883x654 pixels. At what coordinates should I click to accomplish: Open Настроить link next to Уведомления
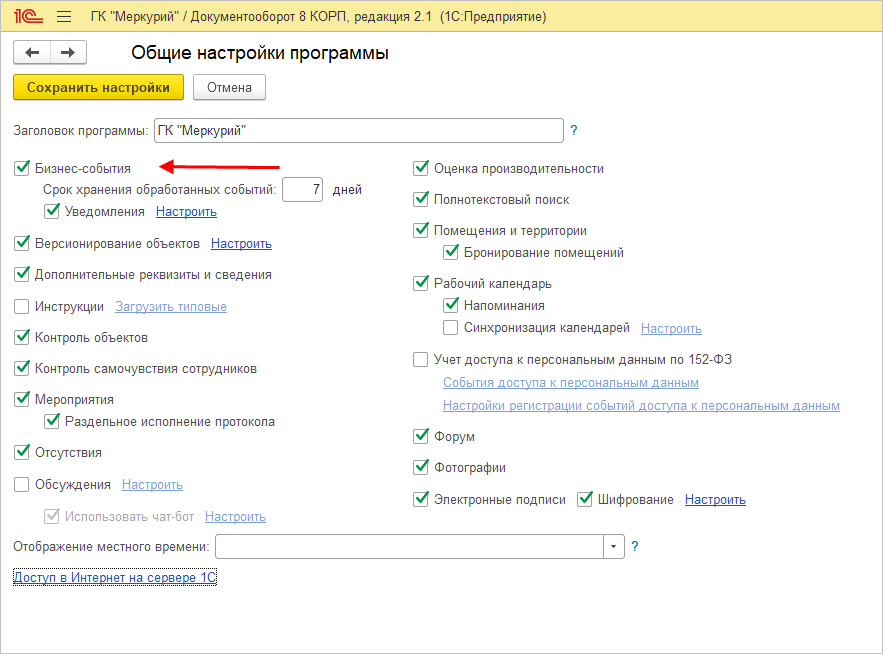186,212
